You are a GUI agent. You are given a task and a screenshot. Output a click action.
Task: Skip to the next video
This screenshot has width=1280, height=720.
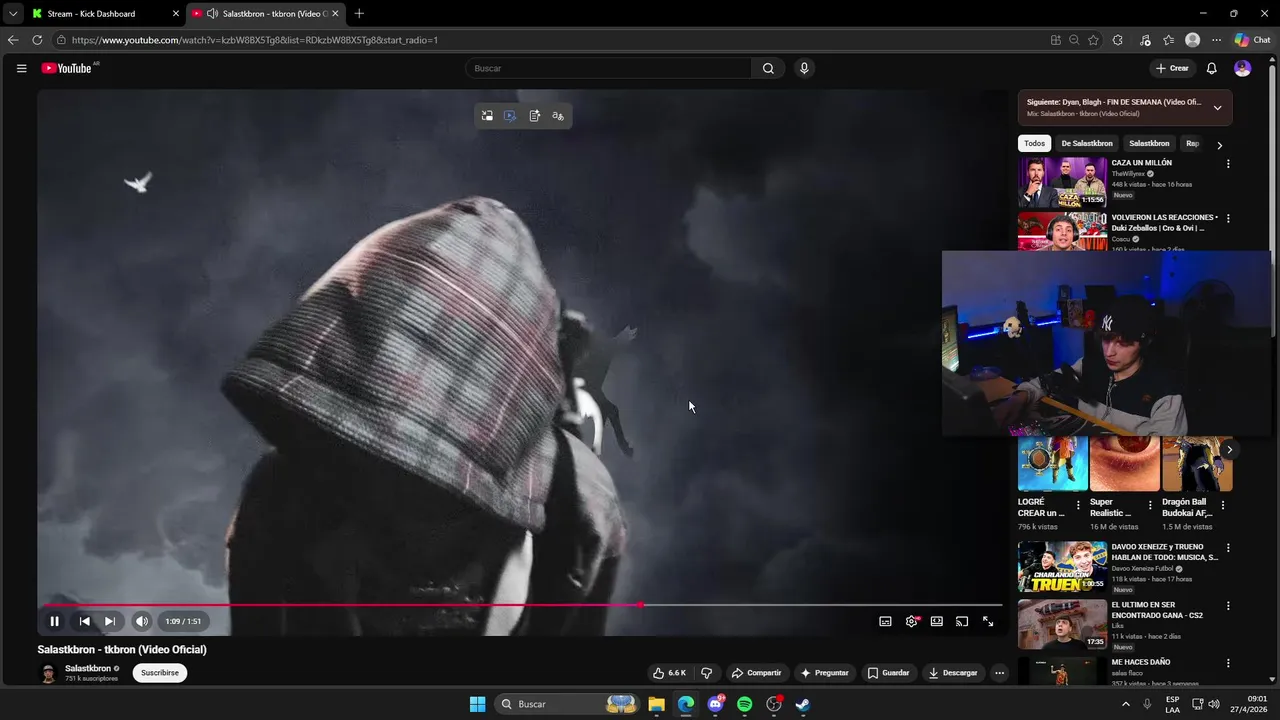coord(110,621)
